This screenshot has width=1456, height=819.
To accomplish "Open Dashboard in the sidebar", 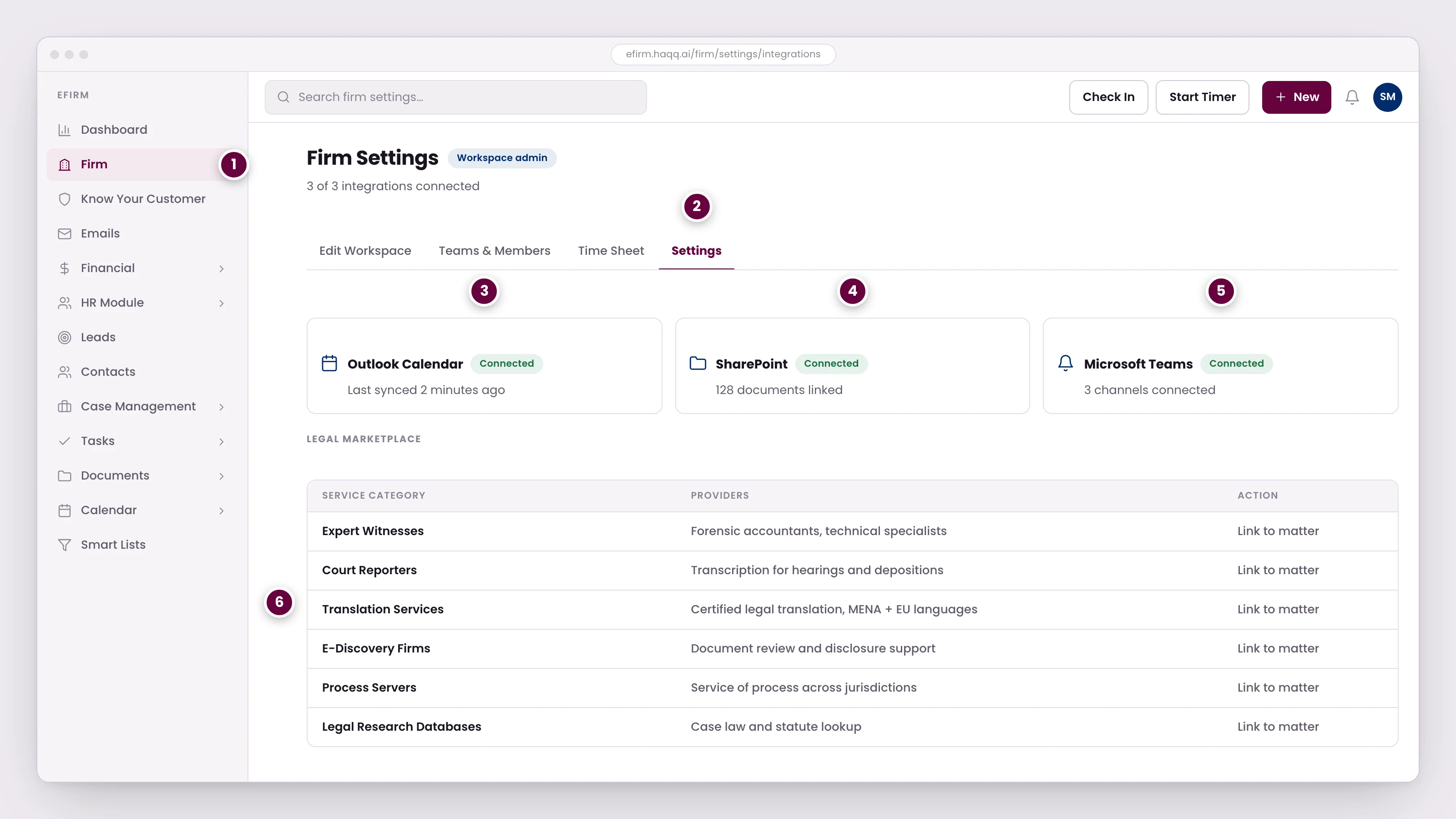I will click(142, 130).
